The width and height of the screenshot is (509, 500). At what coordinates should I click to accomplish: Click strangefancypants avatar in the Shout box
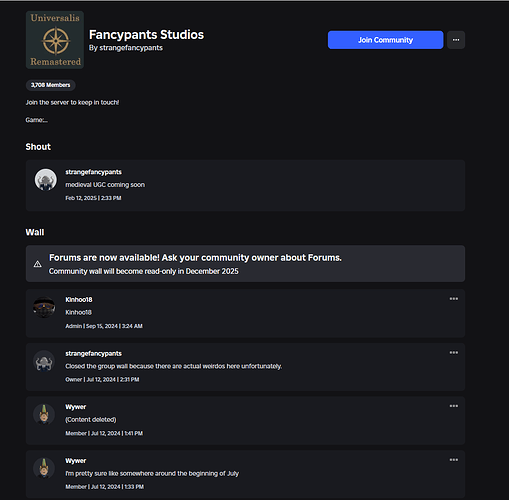pos(46,179)
